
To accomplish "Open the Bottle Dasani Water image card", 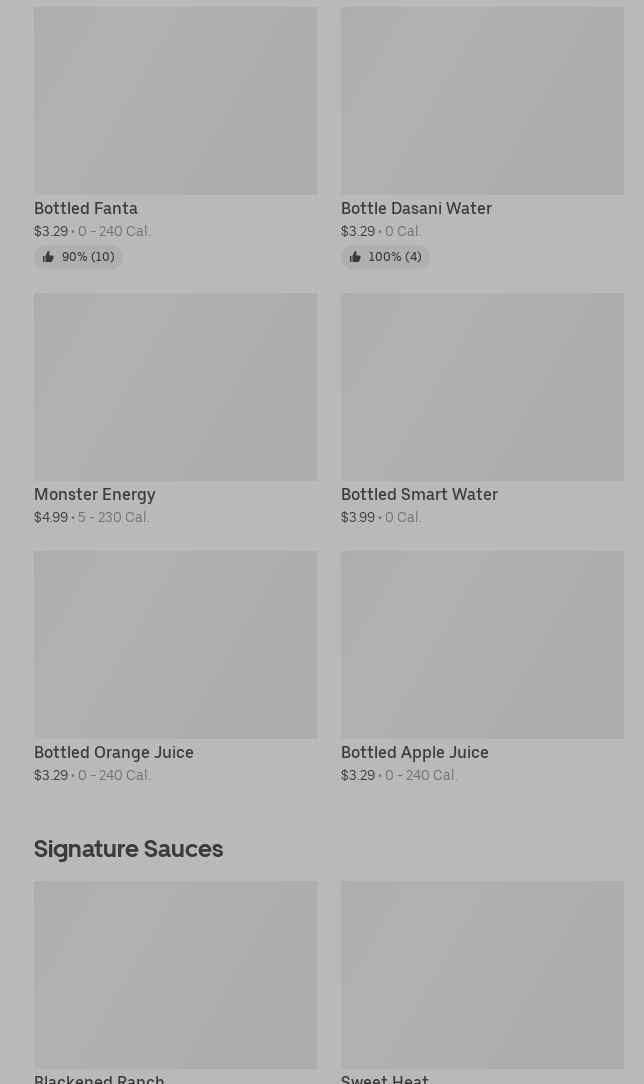I will click(482, 101).
